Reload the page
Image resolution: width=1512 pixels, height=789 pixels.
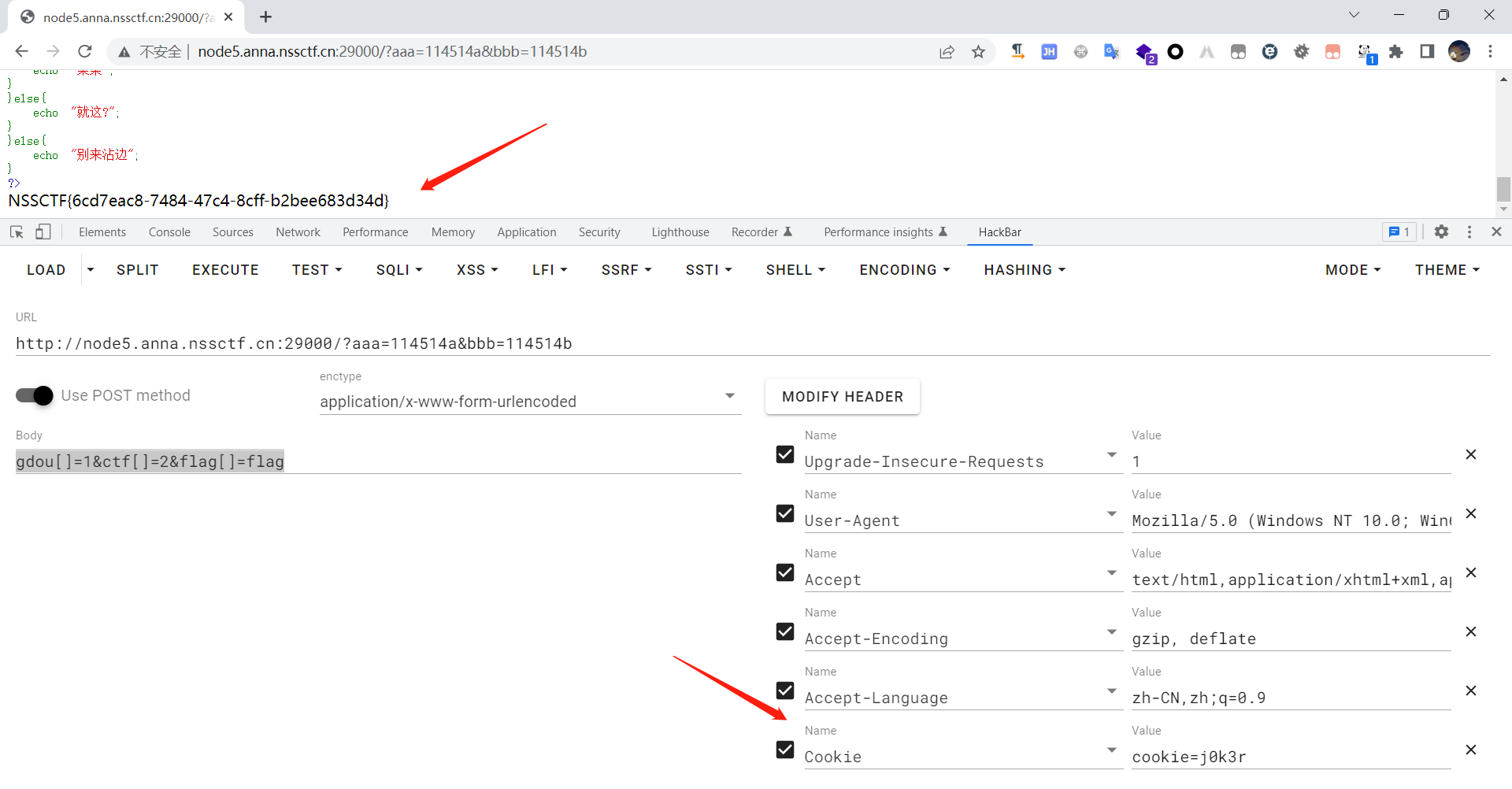coord(85,52)
